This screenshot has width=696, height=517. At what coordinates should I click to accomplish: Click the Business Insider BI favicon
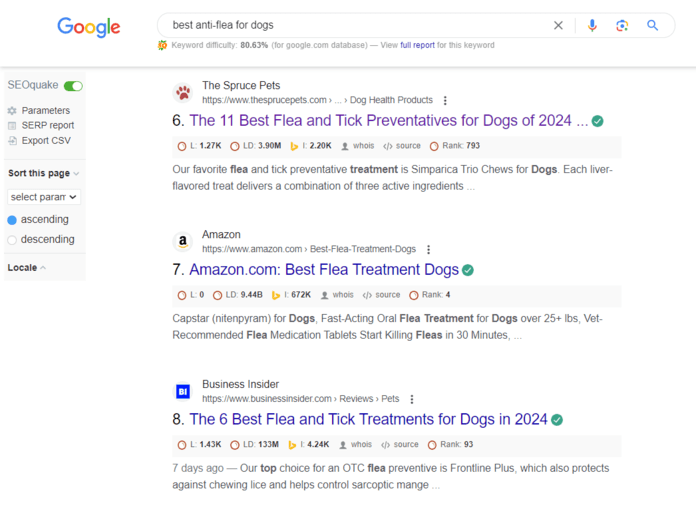tap(183, 391)
